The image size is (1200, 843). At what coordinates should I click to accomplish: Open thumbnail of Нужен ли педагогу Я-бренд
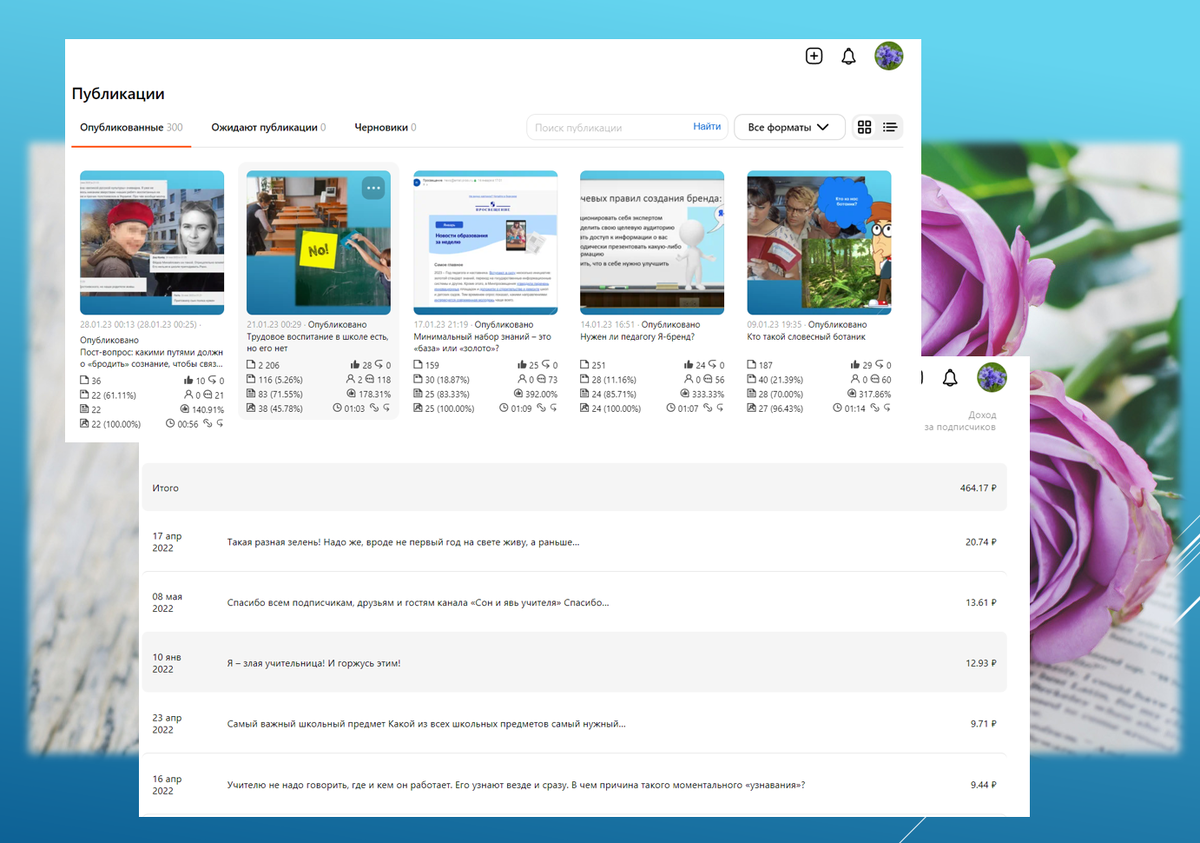[652, 243]
